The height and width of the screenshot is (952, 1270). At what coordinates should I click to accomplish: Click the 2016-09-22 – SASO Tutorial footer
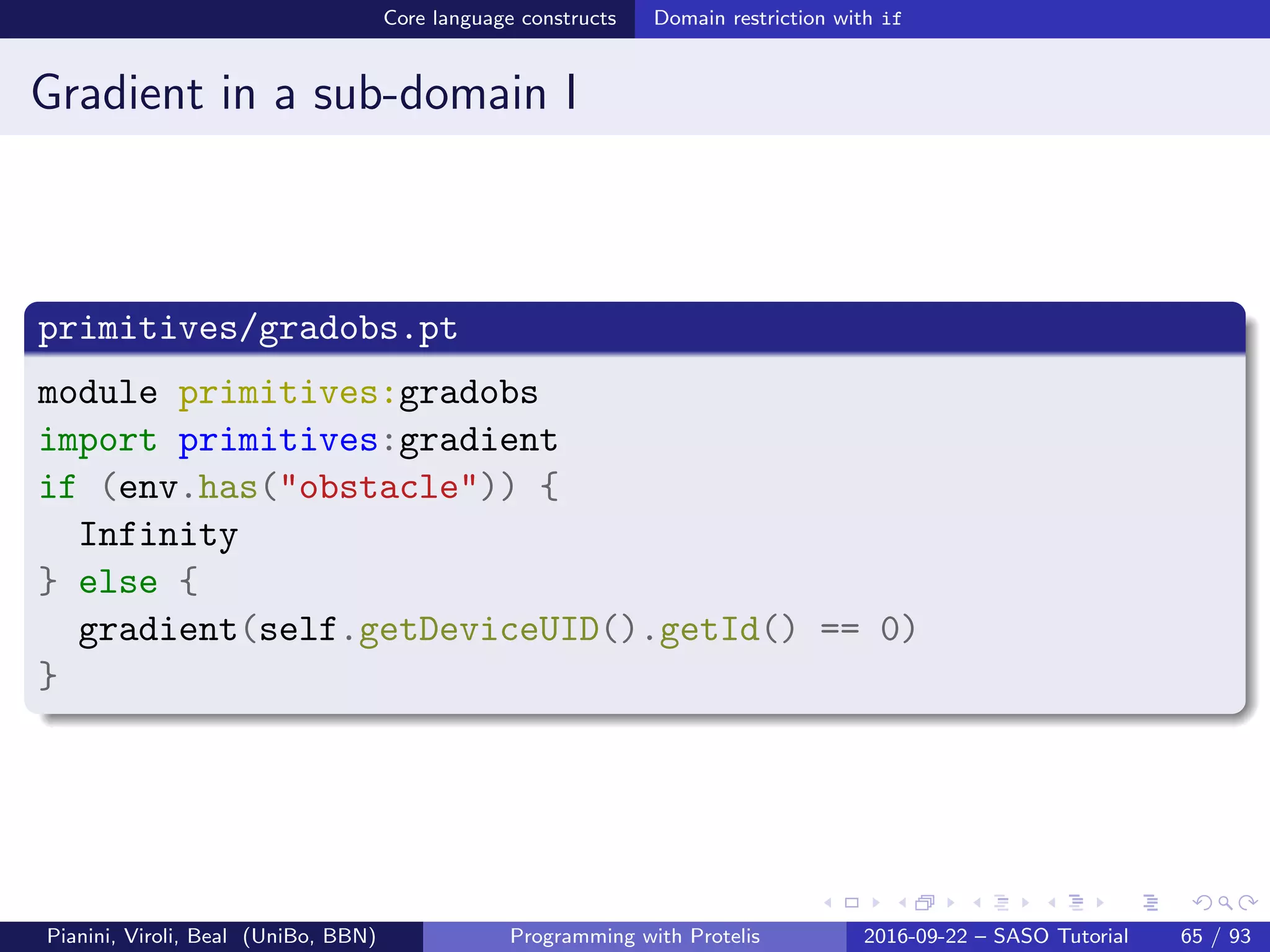996,936
